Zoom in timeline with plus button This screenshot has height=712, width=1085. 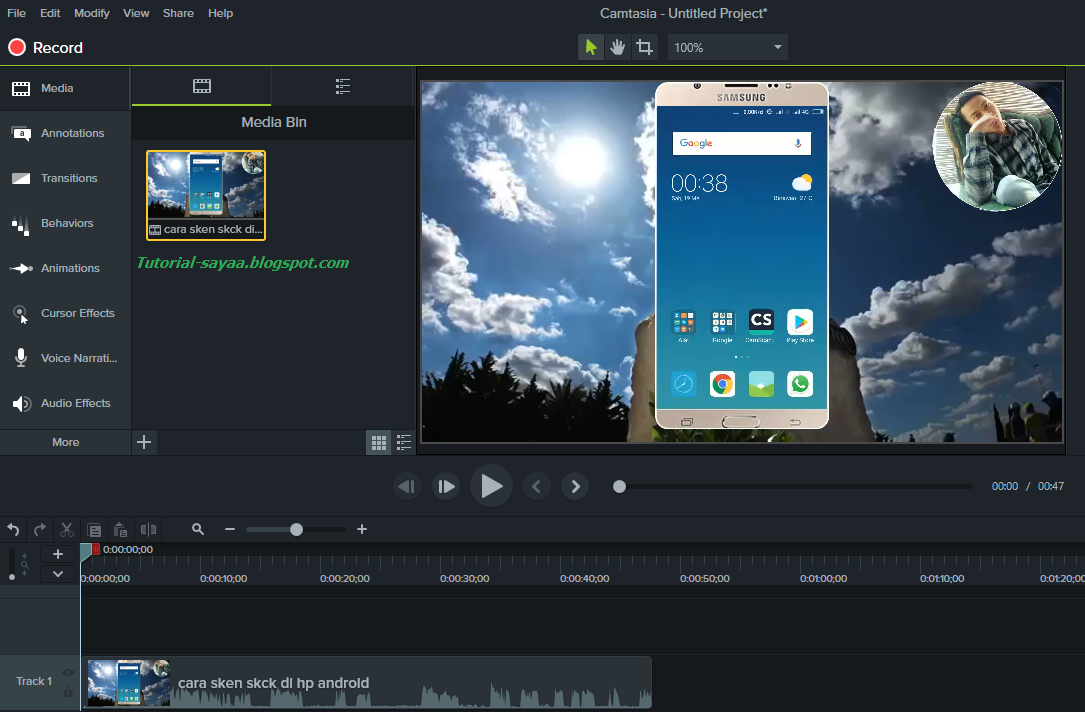(362, 529)
